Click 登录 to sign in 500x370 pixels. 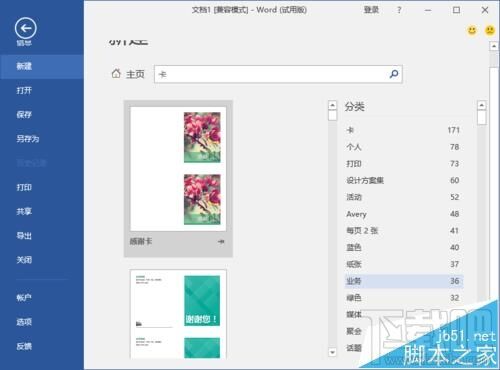click(x=371, y=10)
